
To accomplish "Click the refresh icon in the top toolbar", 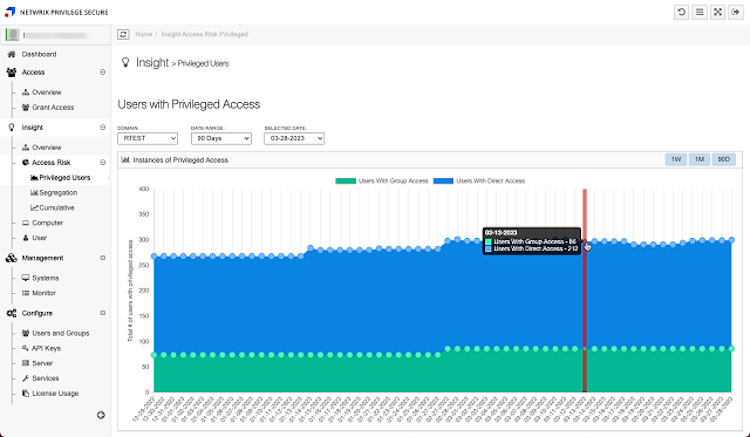I will coord(681,12).
